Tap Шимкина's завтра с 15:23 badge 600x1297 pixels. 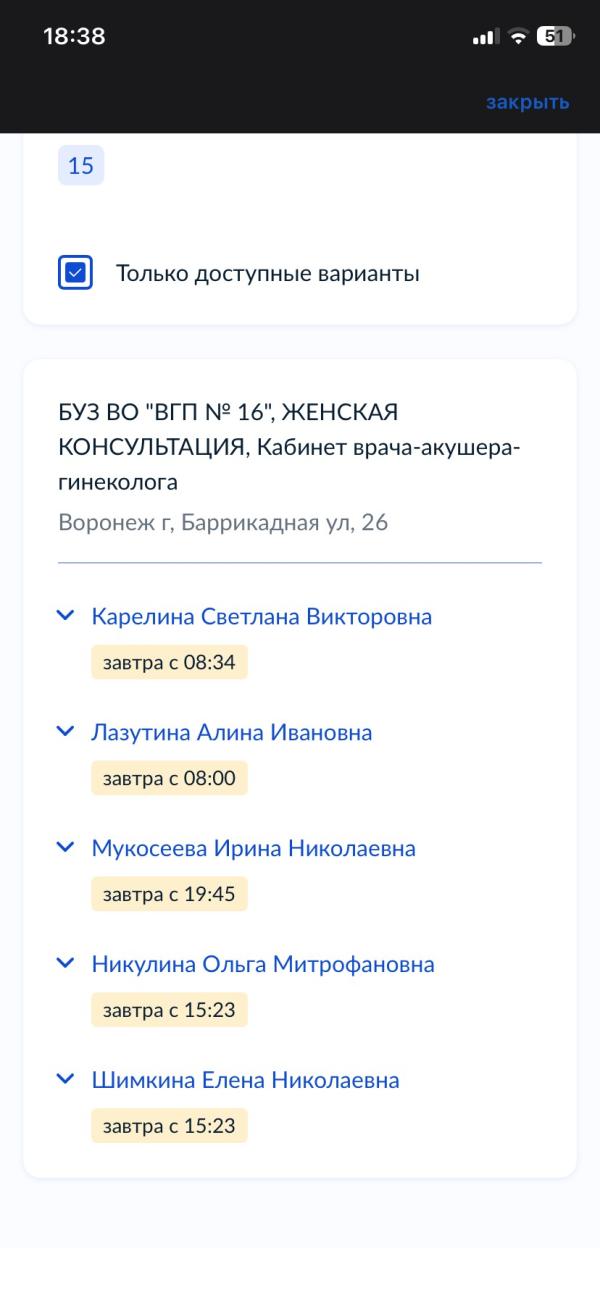click(169, 1126)
